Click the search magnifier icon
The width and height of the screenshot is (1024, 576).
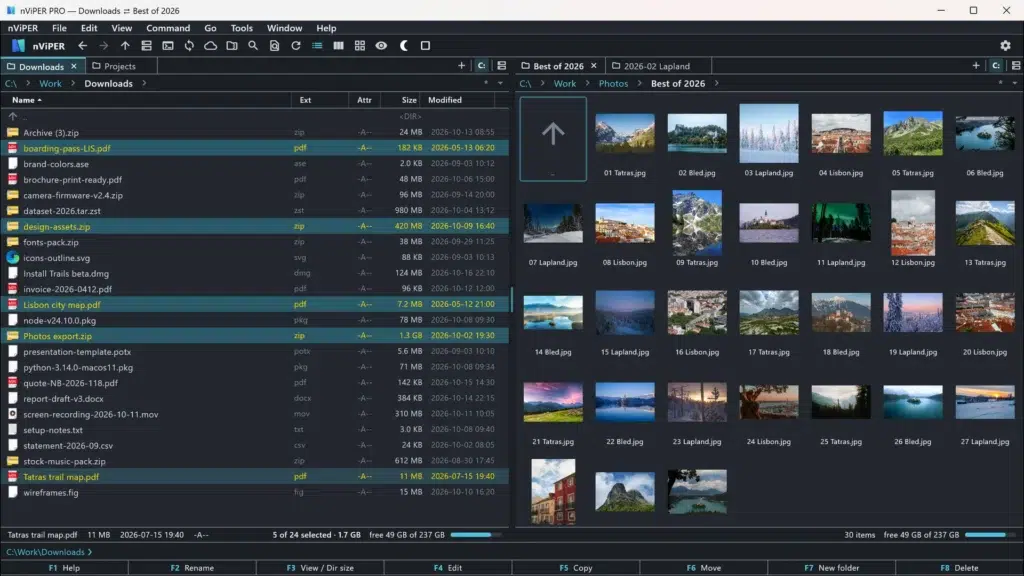point(253,46)
